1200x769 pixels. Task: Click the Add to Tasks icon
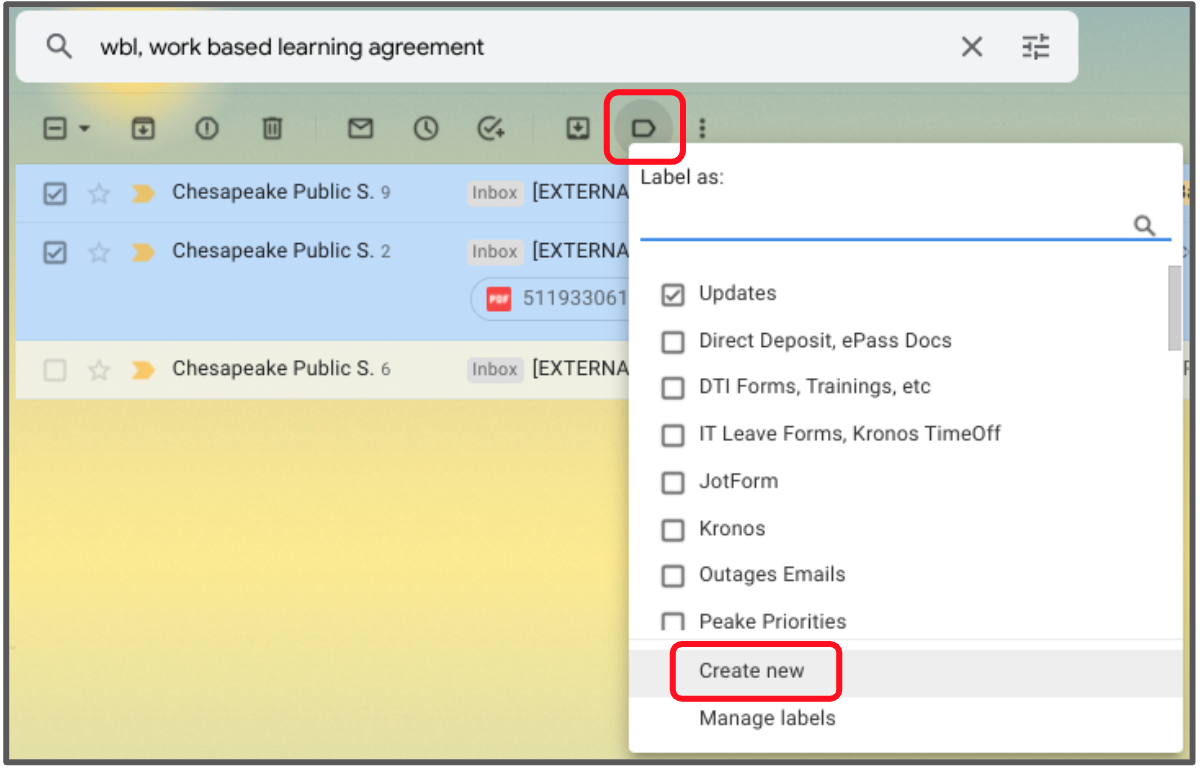click(x=490, y=128)
